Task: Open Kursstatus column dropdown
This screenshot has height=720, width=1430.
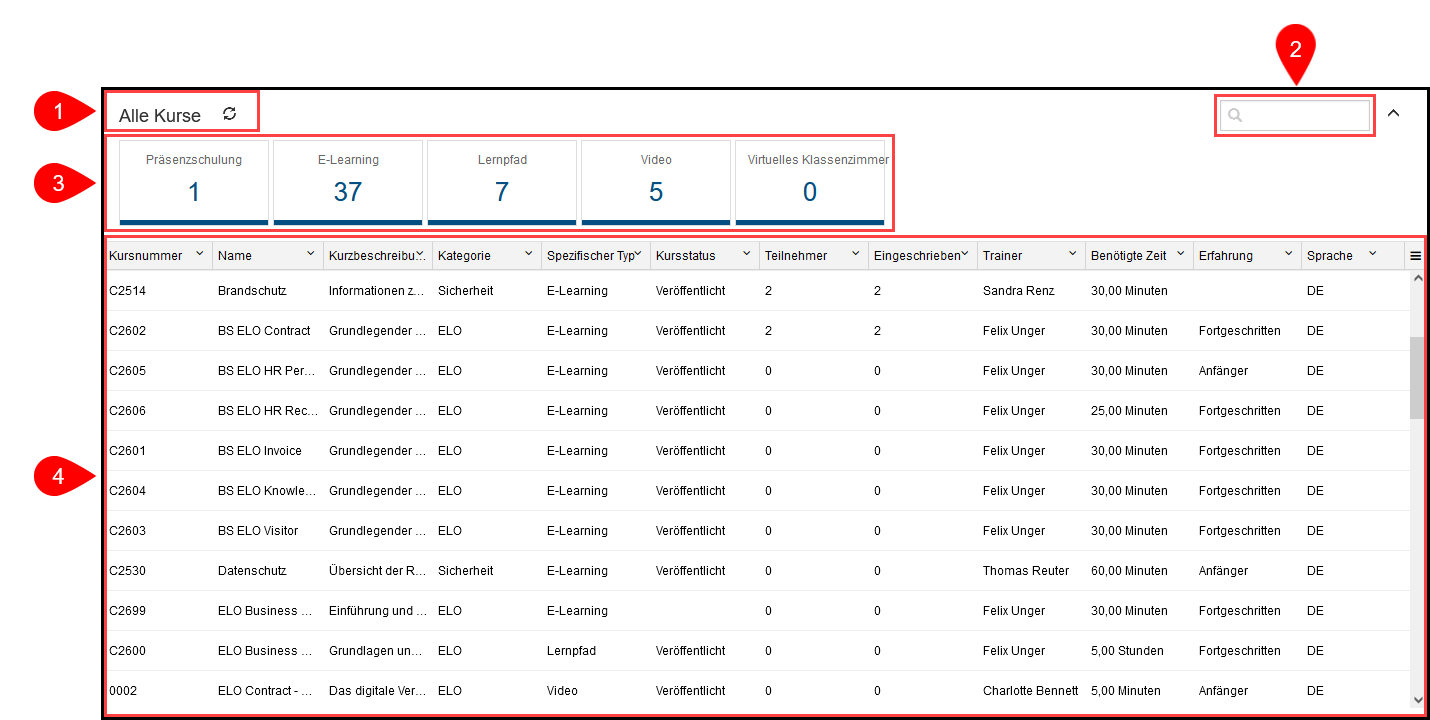Action: click(x=746, y=254)
